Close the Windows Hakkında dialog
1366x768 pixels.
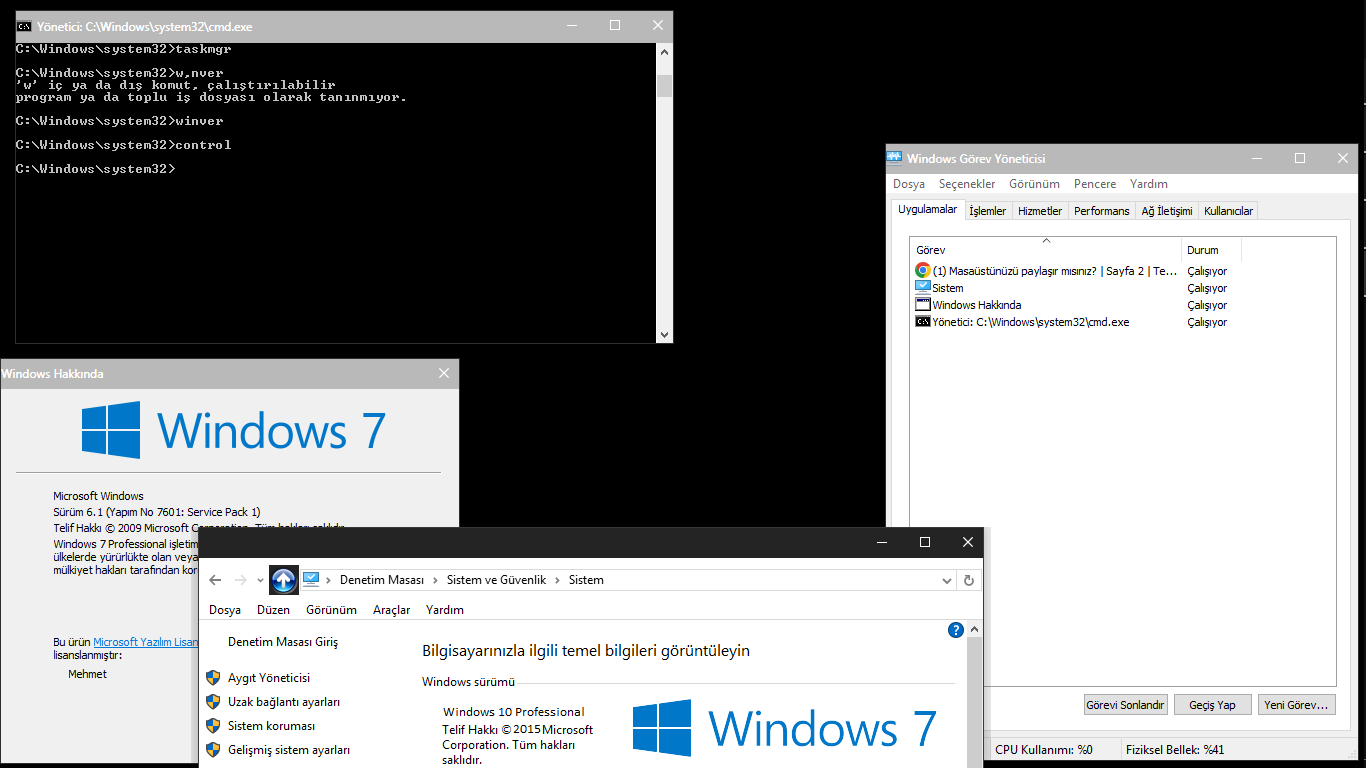(x=444, y=373)
